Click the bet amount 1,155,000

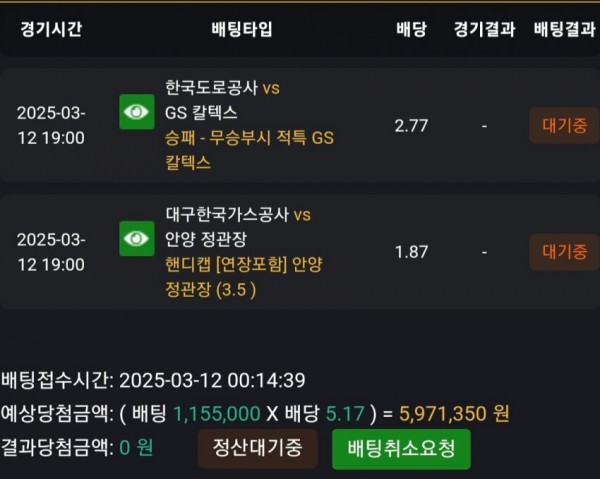tap(216, 412)
